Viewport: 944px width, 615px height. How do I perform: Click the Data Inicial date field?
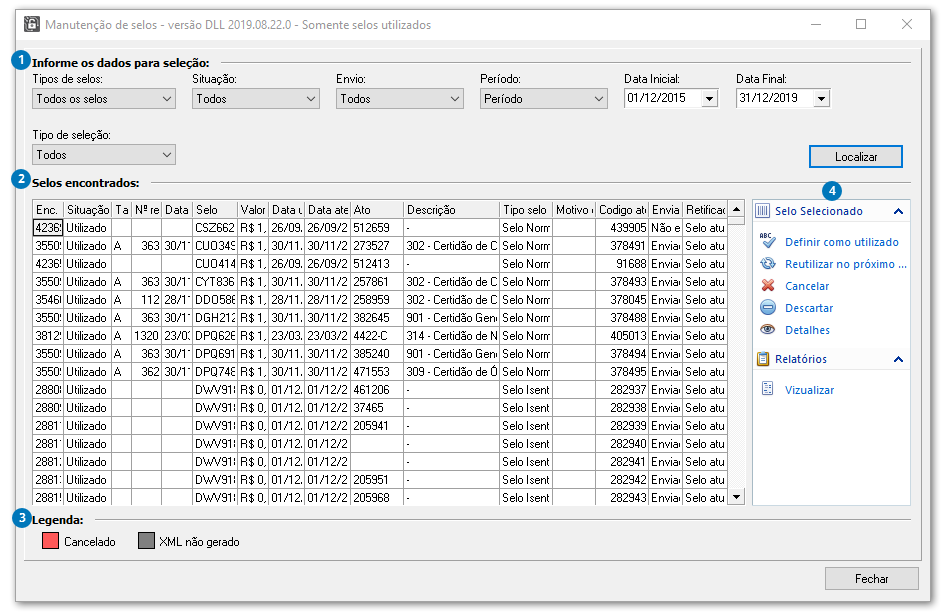(x=663, y=98)
